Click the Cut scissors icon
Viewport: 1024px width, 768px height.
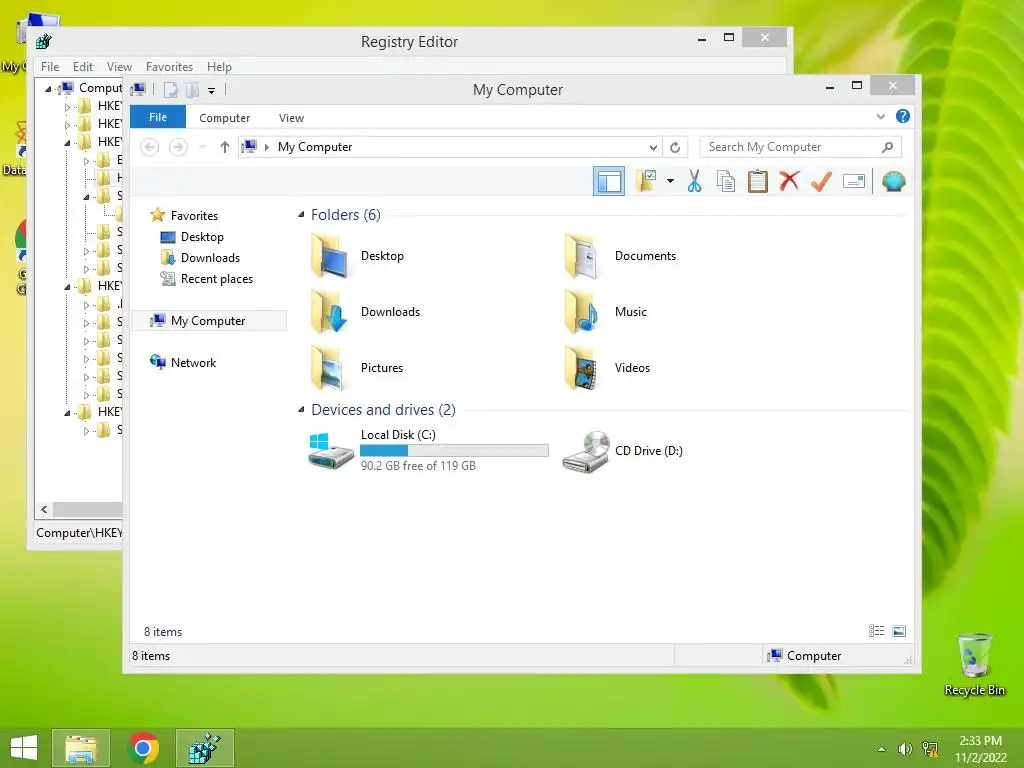point(694,181)
